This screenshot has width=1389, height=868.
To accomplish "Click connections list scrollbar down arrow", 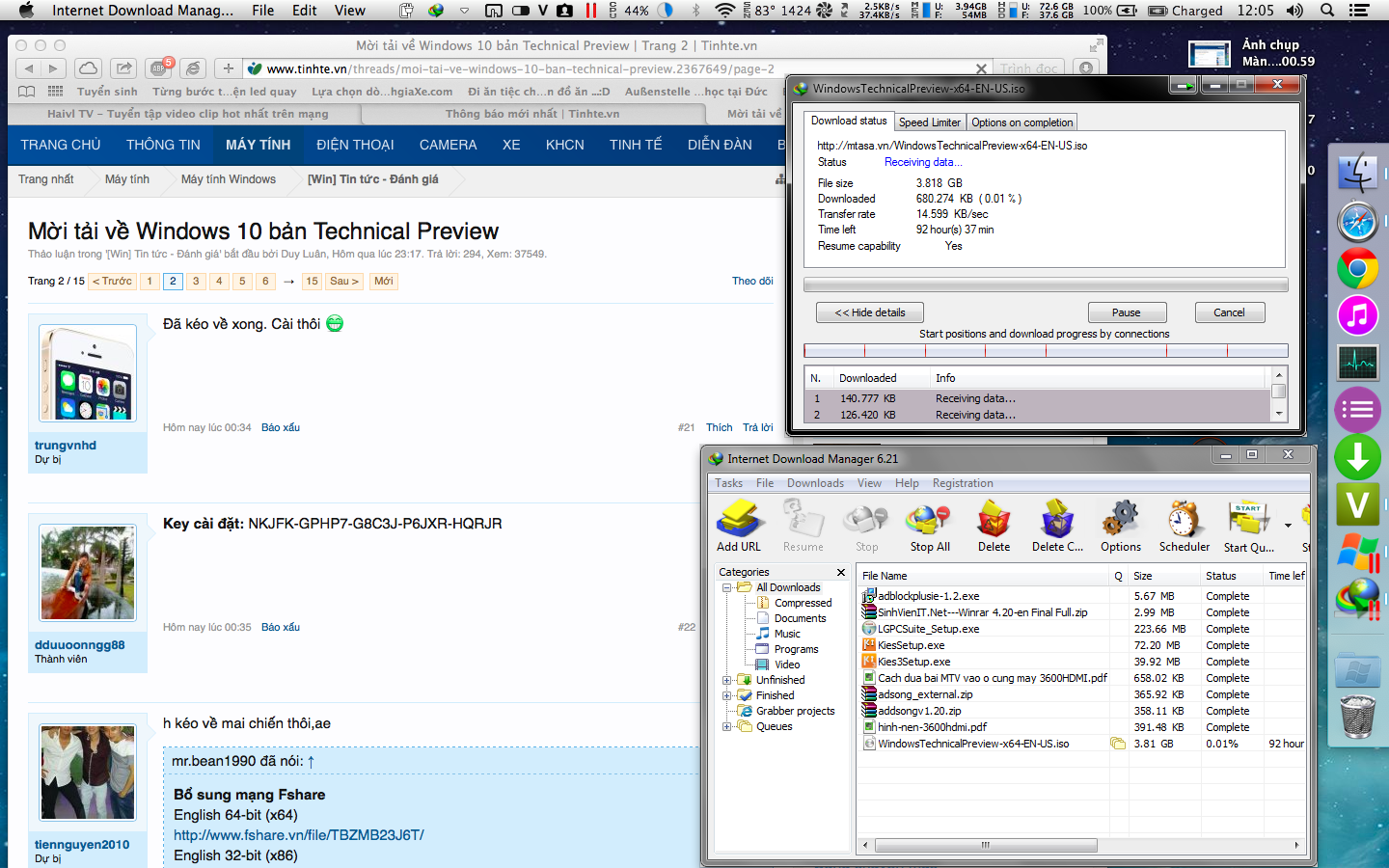I will click(1279, 414).
